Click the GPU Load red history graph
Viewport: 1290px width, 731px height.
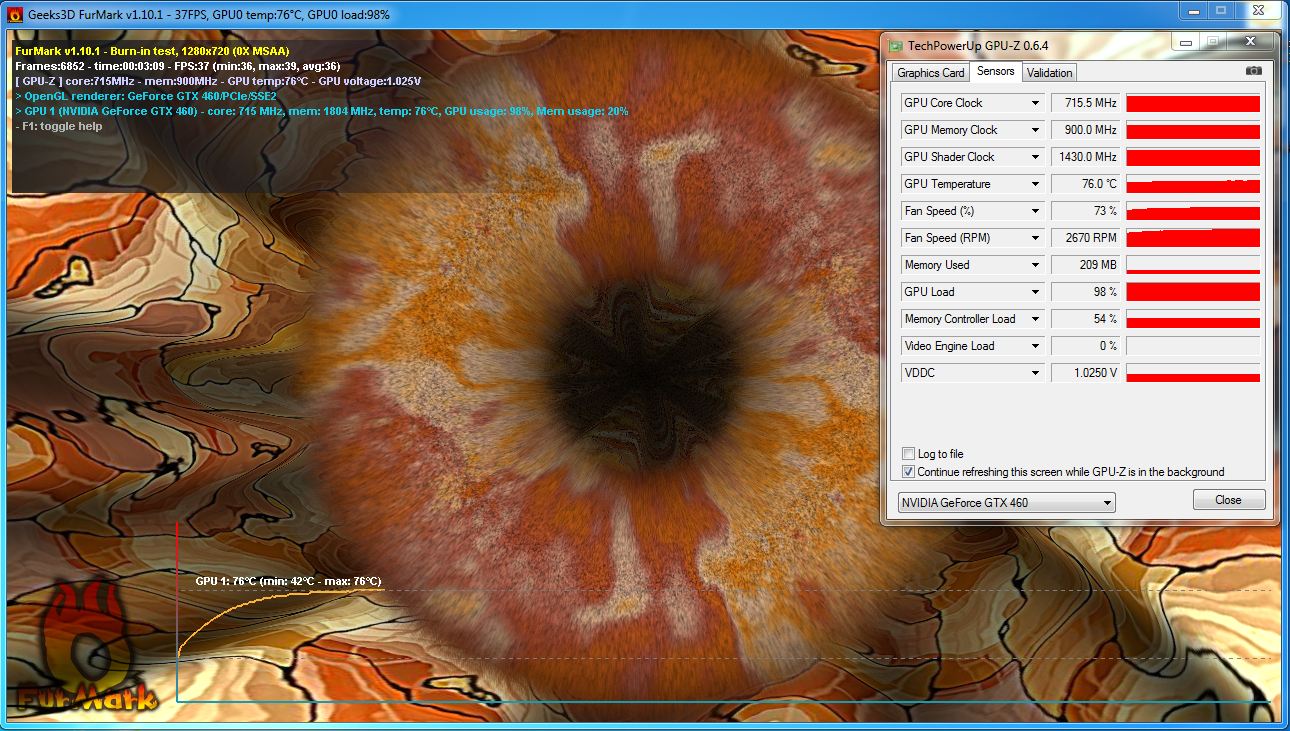click(1192, 292)
